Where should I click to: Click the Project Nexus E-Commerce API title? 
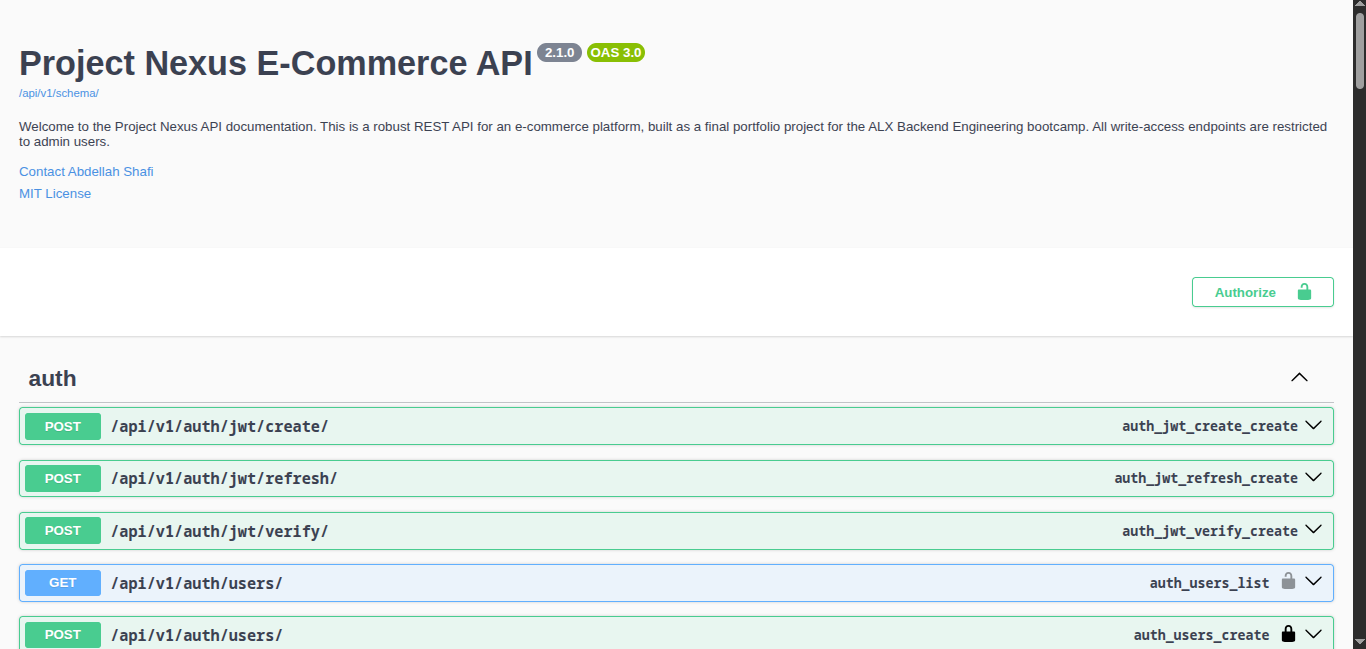(x=276, y=63)
